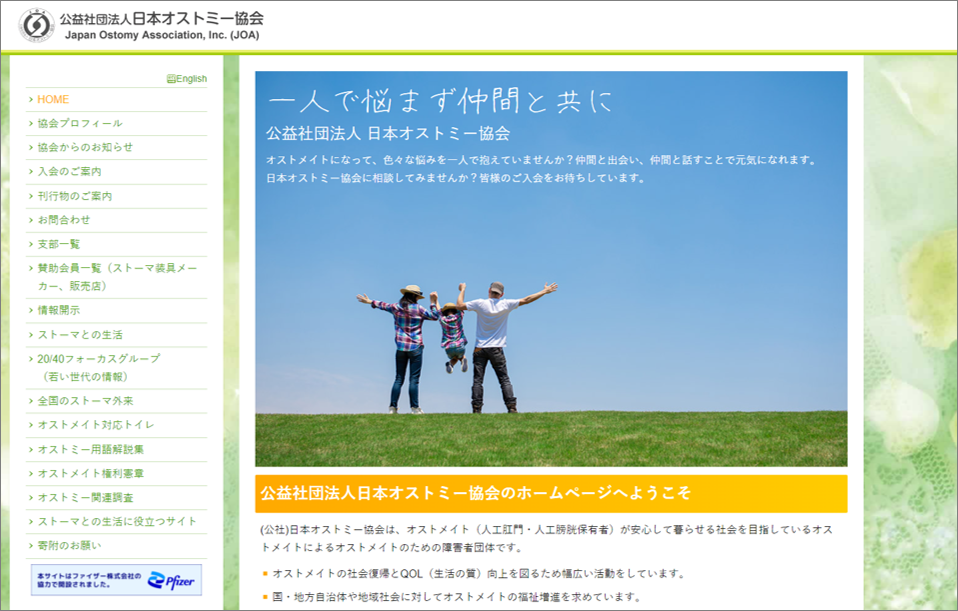Screen dimensions: 958x611
Task: Go to 全国のストーマ外来 listing
Action: [x=85, y=401]
